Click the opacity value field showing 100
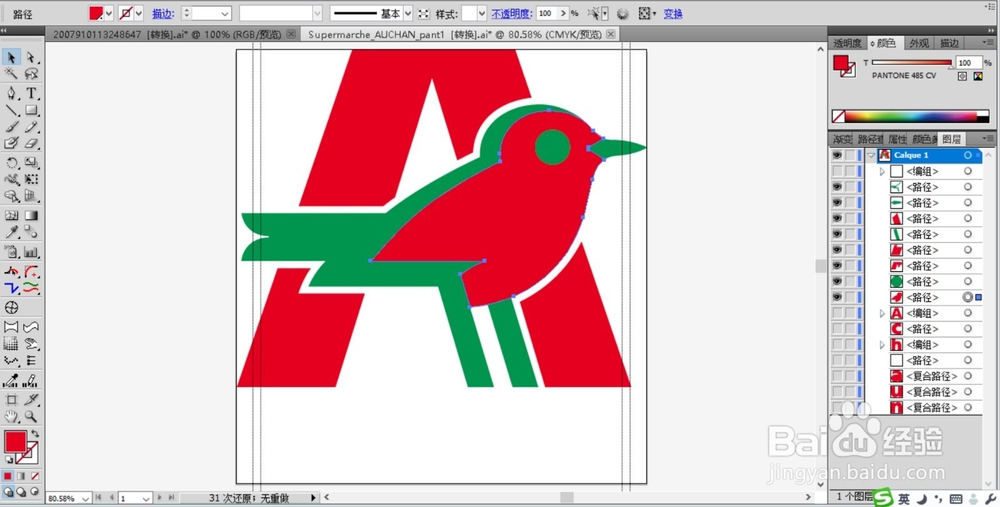The image size is (1000, 507). [547, 13]
